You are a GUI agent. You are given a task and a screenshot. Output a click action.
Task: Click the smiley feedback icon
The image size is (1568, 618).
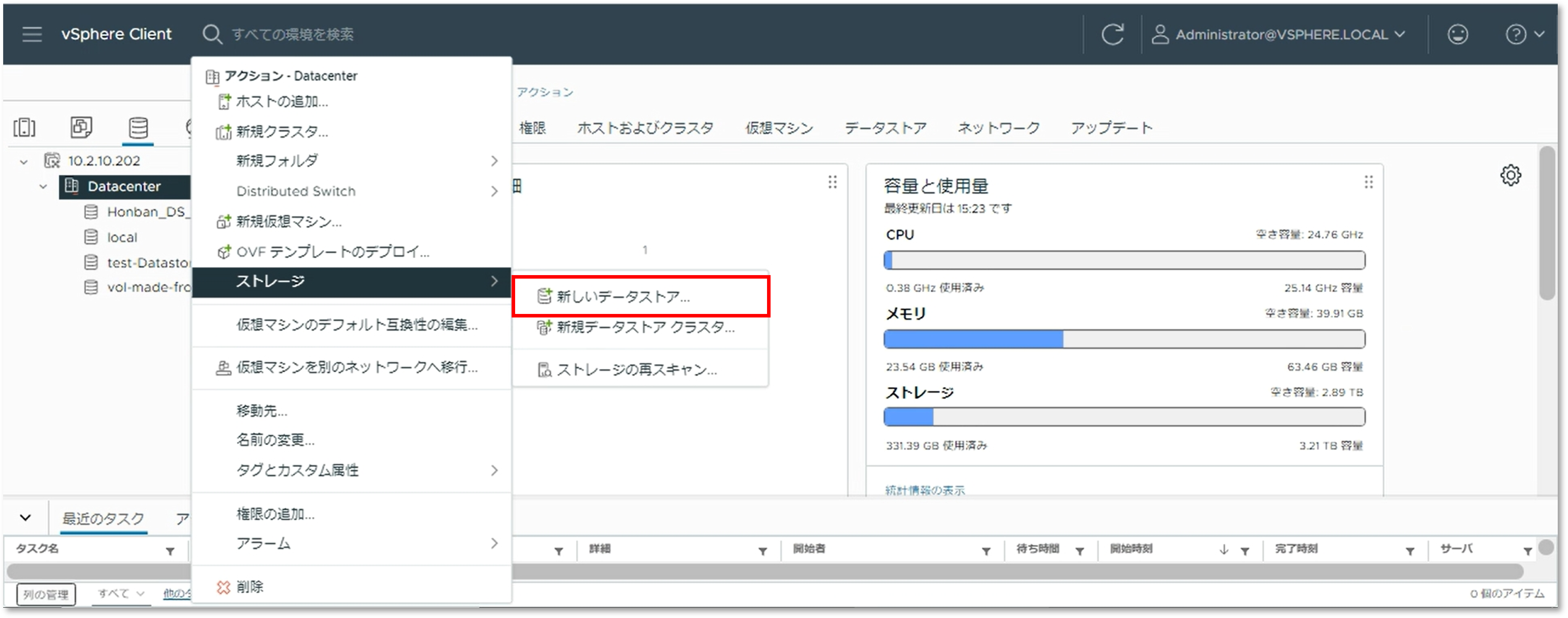1457,34
